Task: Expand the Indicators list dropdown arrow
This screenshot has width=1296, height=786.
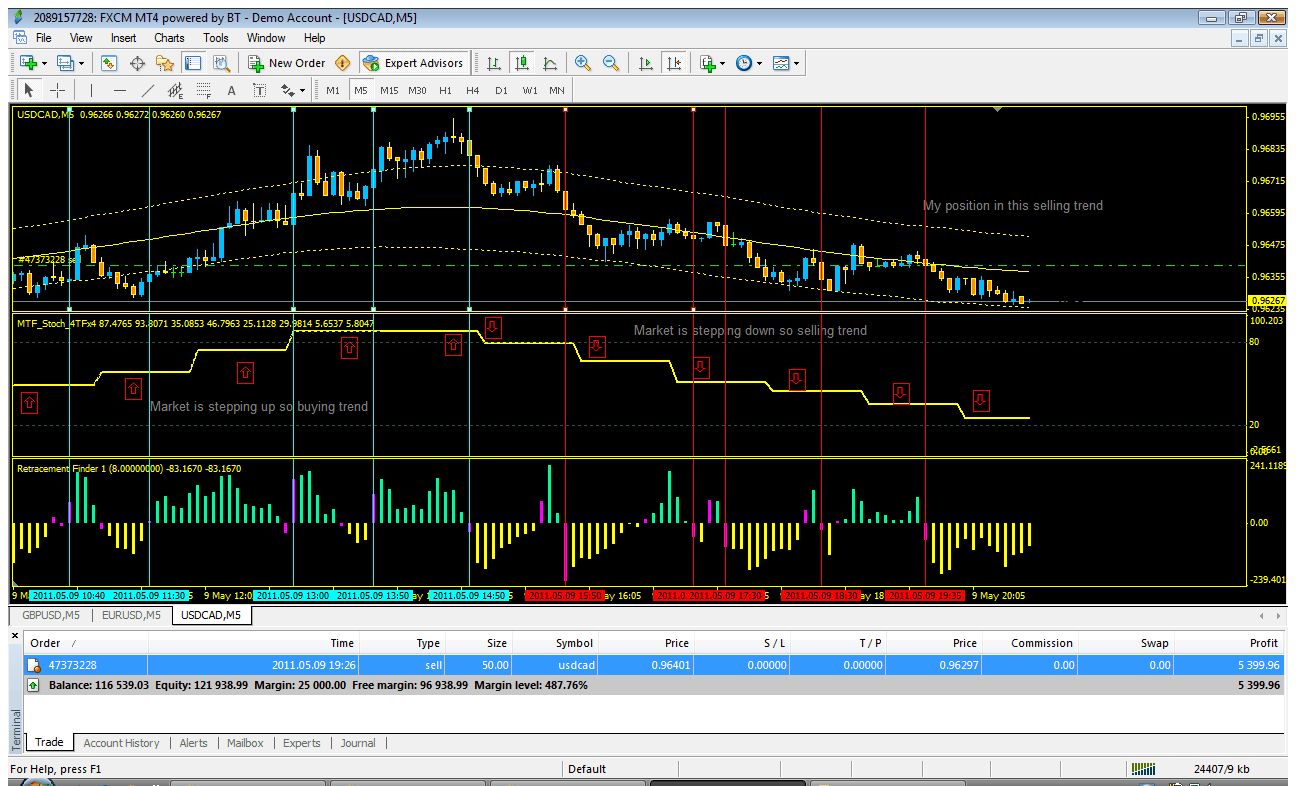Action: click(722, 63)
